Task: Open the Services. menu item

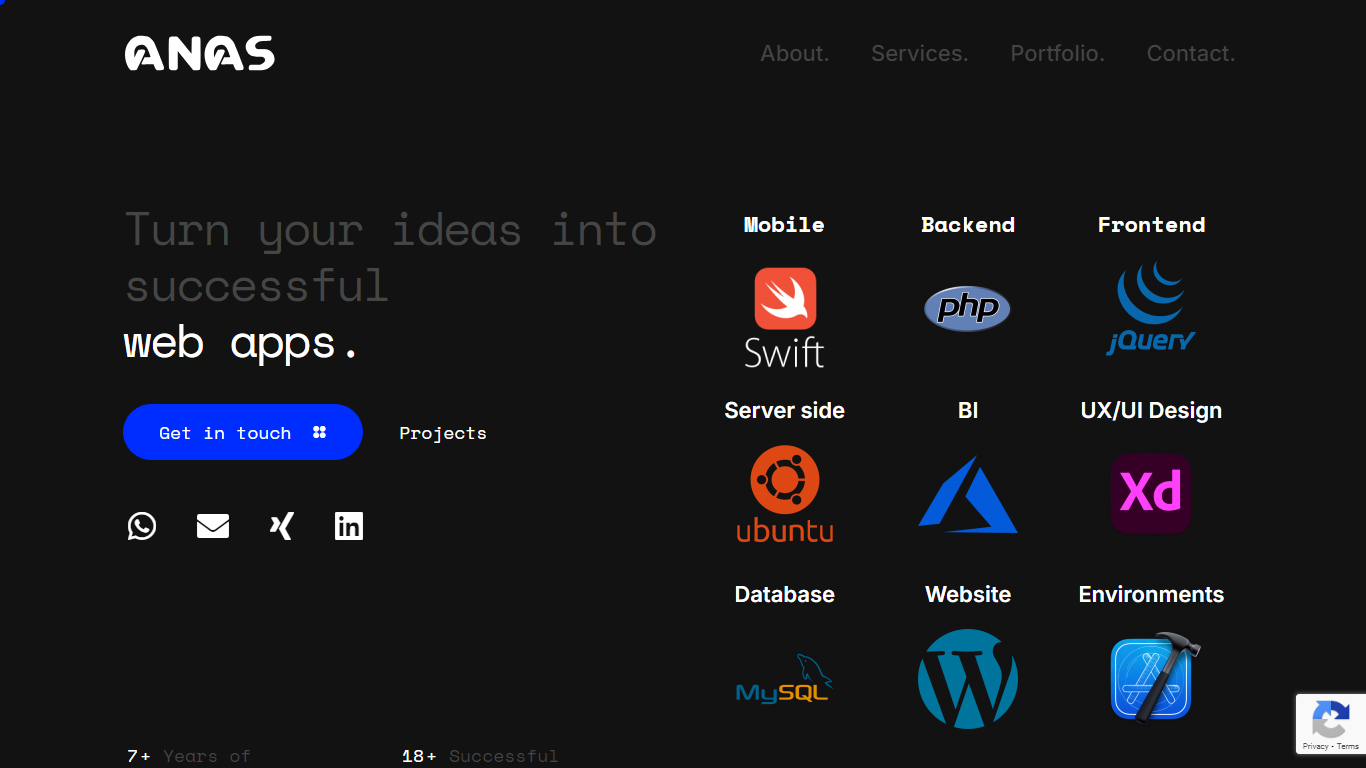Action: click(x=920, y=54)
